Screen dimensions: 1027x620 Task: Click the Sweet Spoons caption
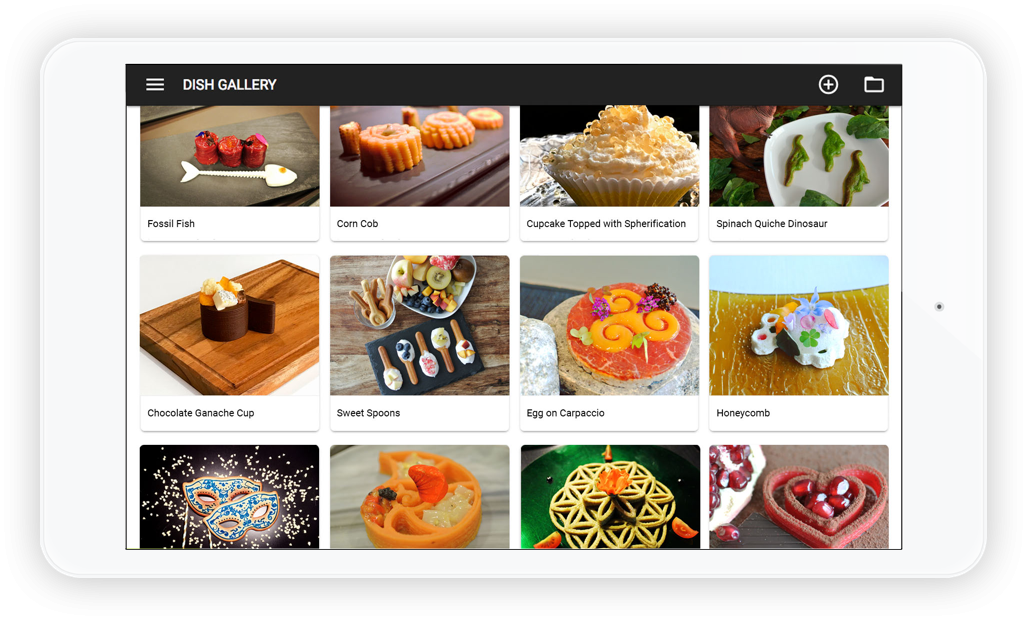pos(368,413)
